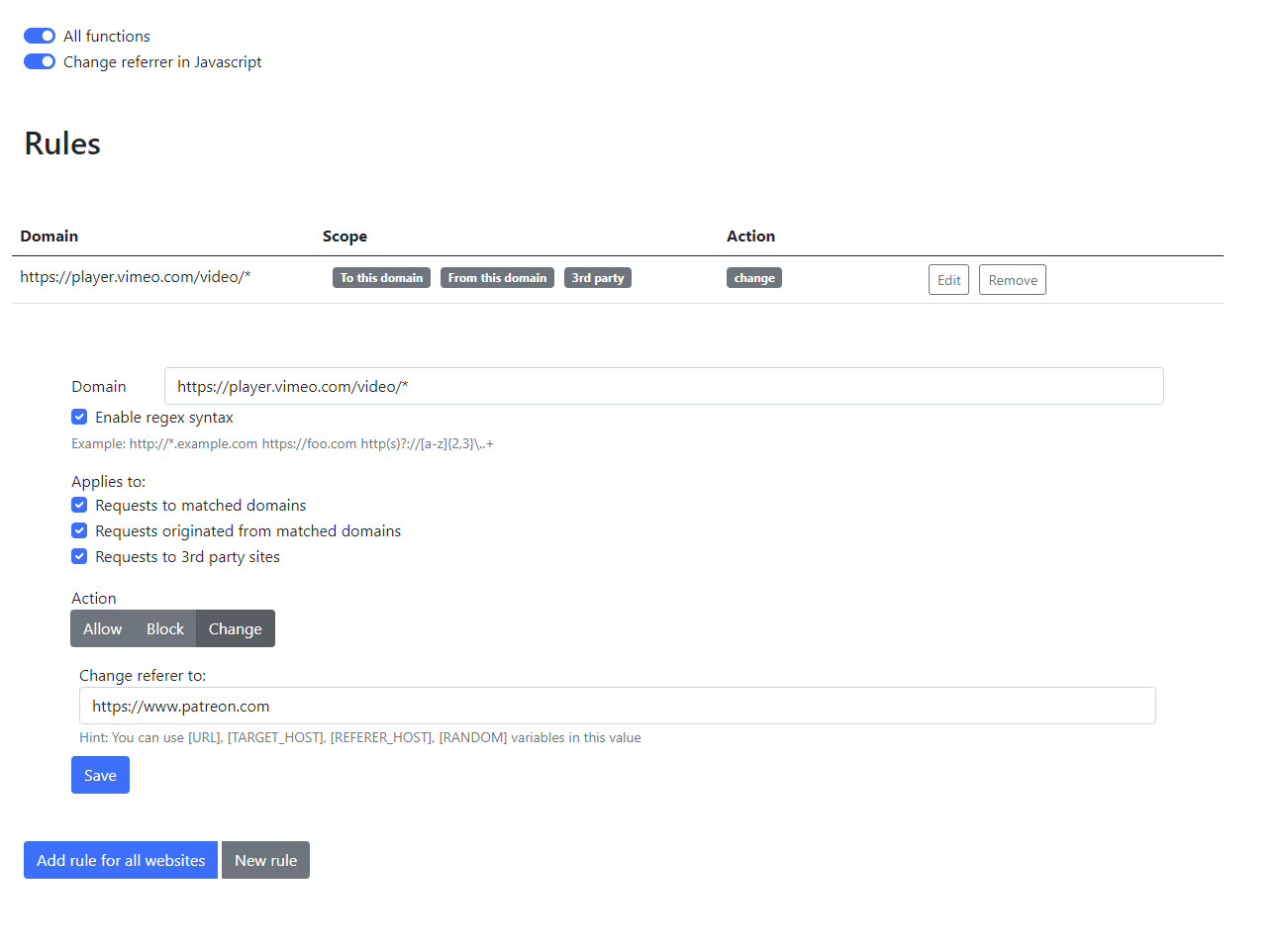This screenshot has height=952, width=1282.
Task: Click Add rule for all websites
Action: click(121, 860)
